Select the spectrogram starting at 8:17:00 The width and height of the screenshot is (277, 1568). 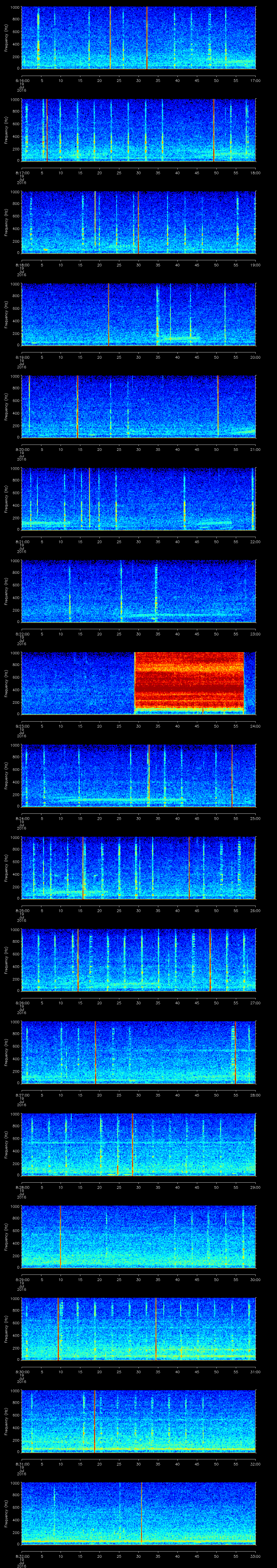(139, 130)
